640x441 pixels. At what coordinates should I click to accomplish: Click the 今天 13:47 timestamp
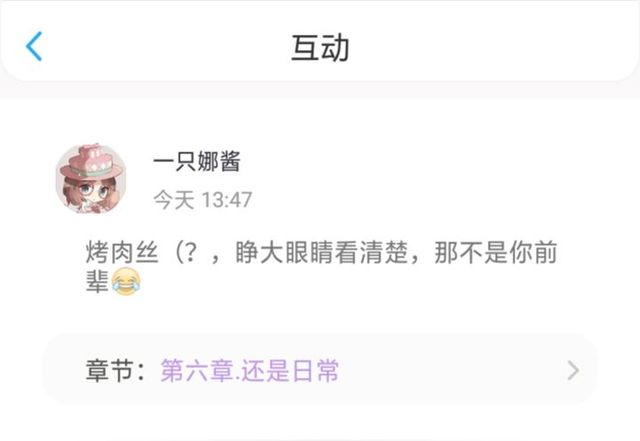pyautogui.click(x=202, y=200)
